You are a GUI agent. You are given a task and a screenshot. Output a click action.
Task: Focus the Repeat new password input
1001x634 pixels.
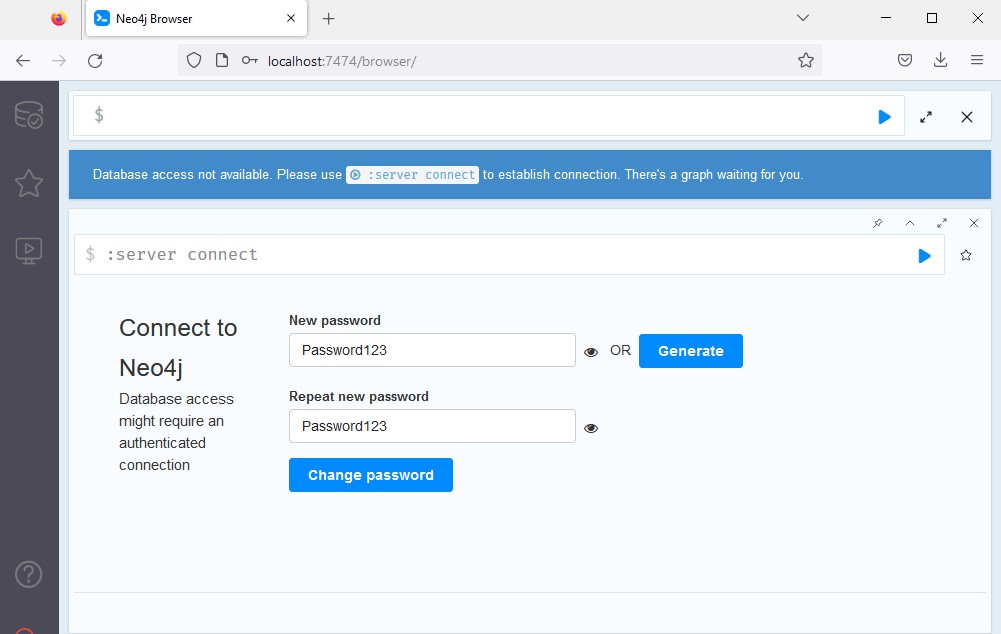click(432, 426)
